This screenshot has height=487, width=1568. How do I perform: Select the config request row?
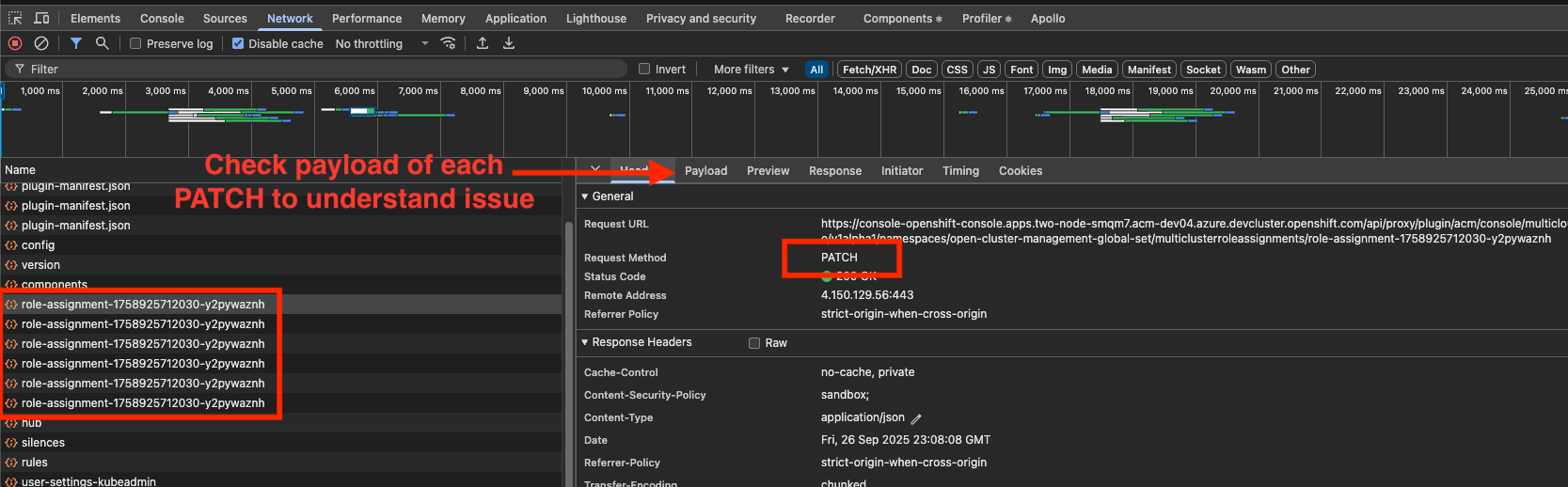pos(38,245)
